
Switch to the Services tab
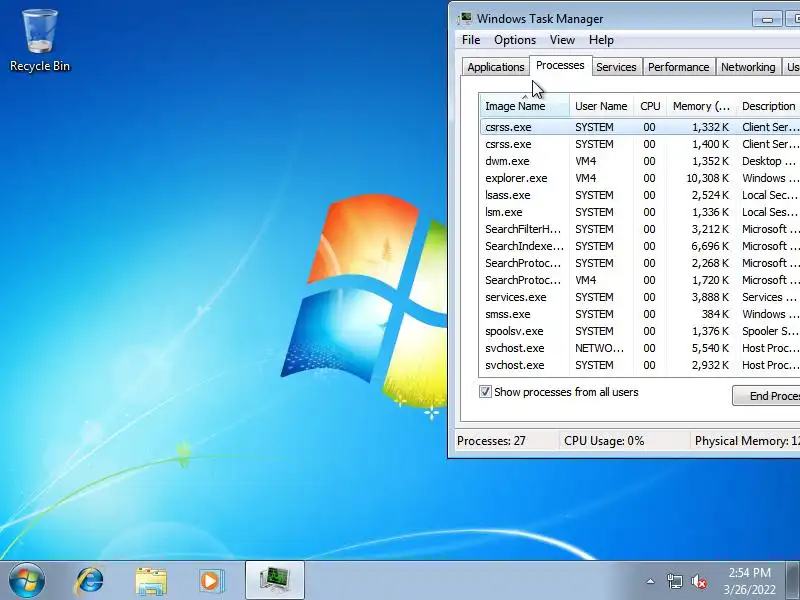(616, 67)
